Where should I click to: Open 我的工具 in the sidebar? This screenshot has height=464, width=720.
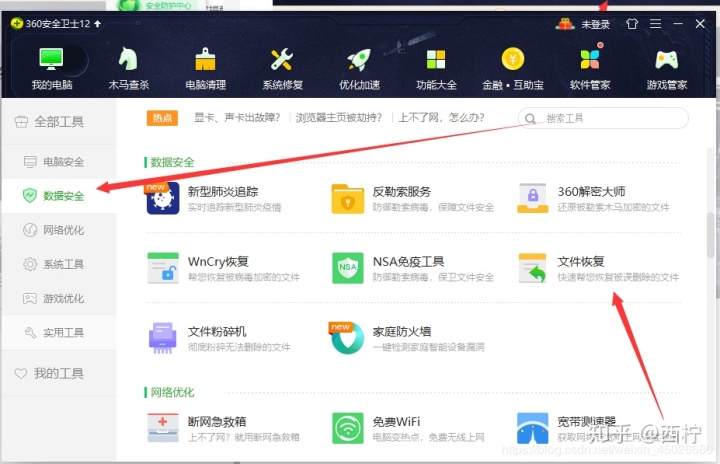click(59, 373)
